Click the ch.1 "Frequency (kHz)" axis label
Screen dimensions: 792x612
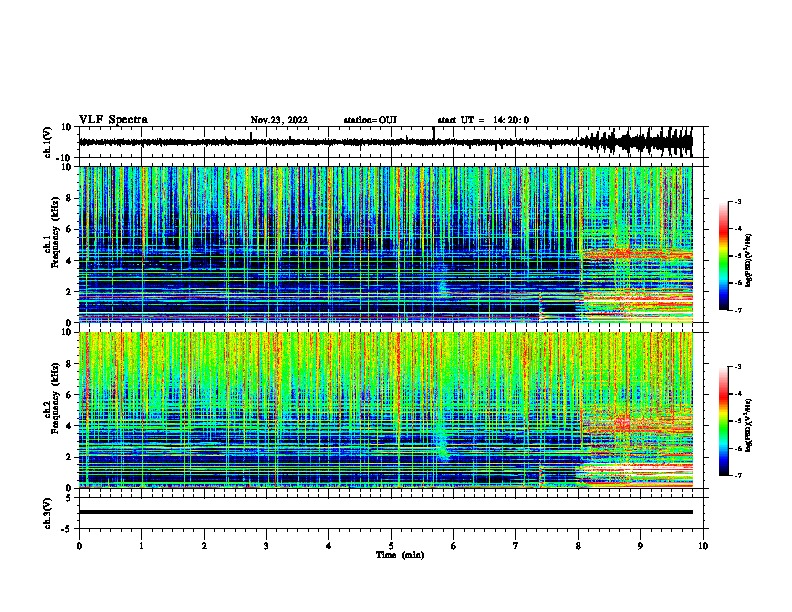click(55, 232)
